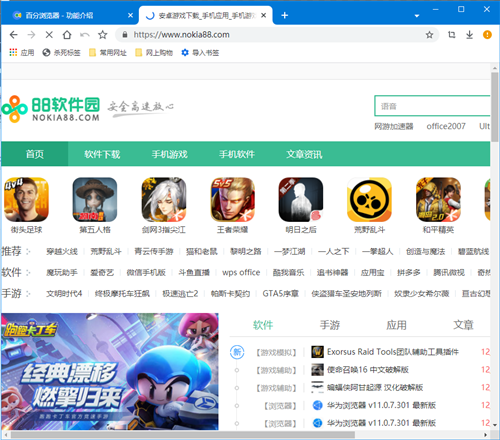Screen dimensions: 500x440
Task: Stop page loading with the X button
Action: (x=49, y=35)
